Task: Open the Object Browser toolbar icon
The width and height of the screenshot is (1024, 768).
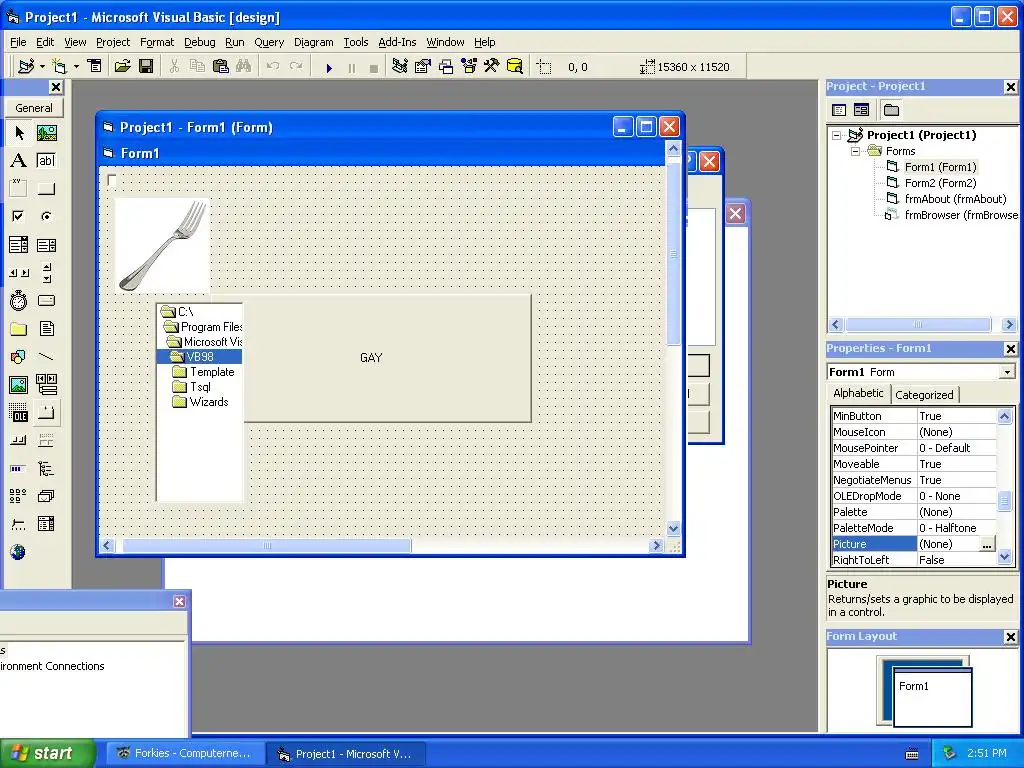Action: [469, 67]
